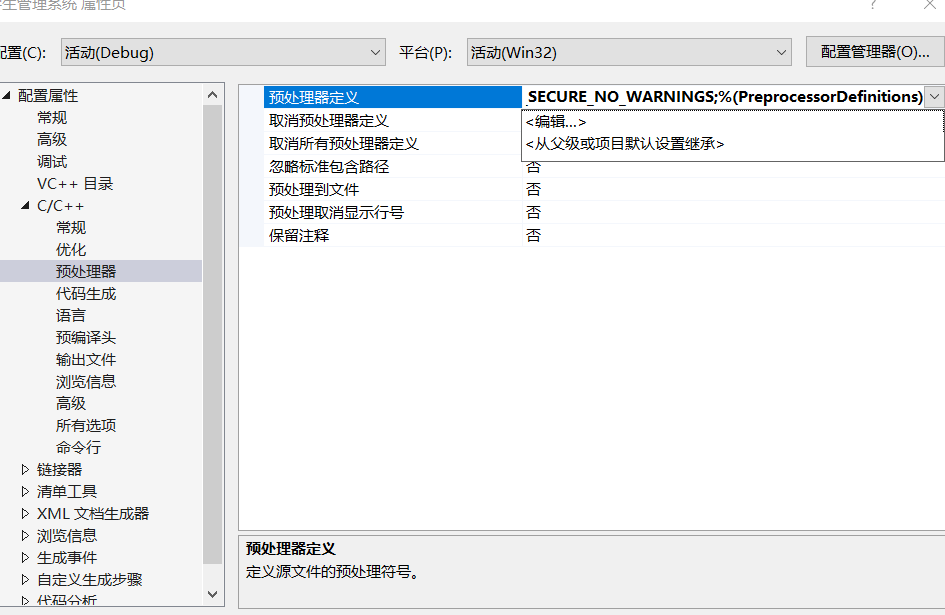Expand the XML 文档生成器 node
945x615 pixels.
[25, 513]
